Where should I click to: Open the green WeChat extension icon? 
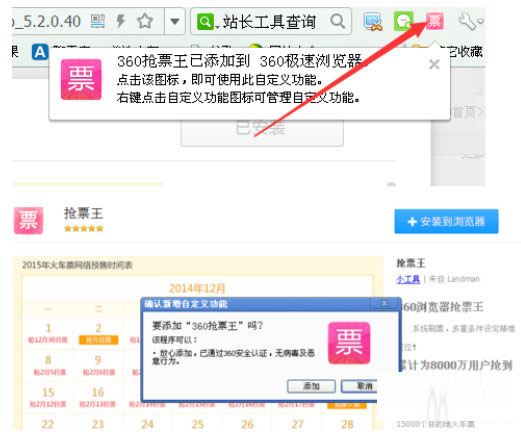(x=404, y=21)
